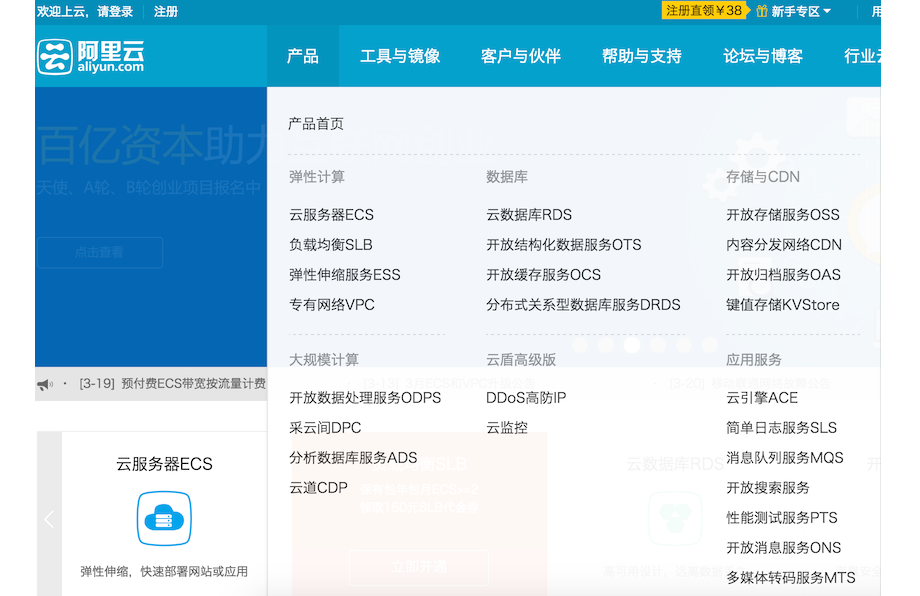This screenshot has width=920, height=596.
Task: Select 云引擎ACE
Action: point(762,398)
